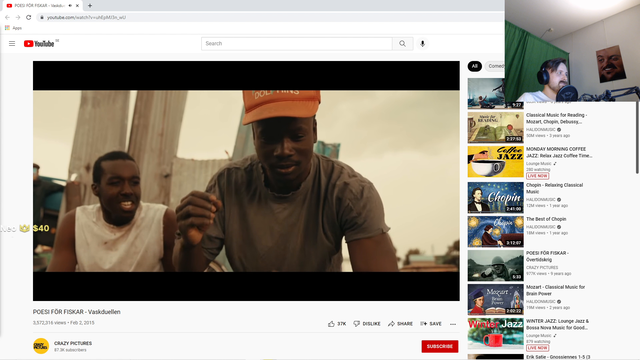Close the POESI FÖR FISKAR tab
The height and width of the screenshot is (360, 640).
coord(77,6)
